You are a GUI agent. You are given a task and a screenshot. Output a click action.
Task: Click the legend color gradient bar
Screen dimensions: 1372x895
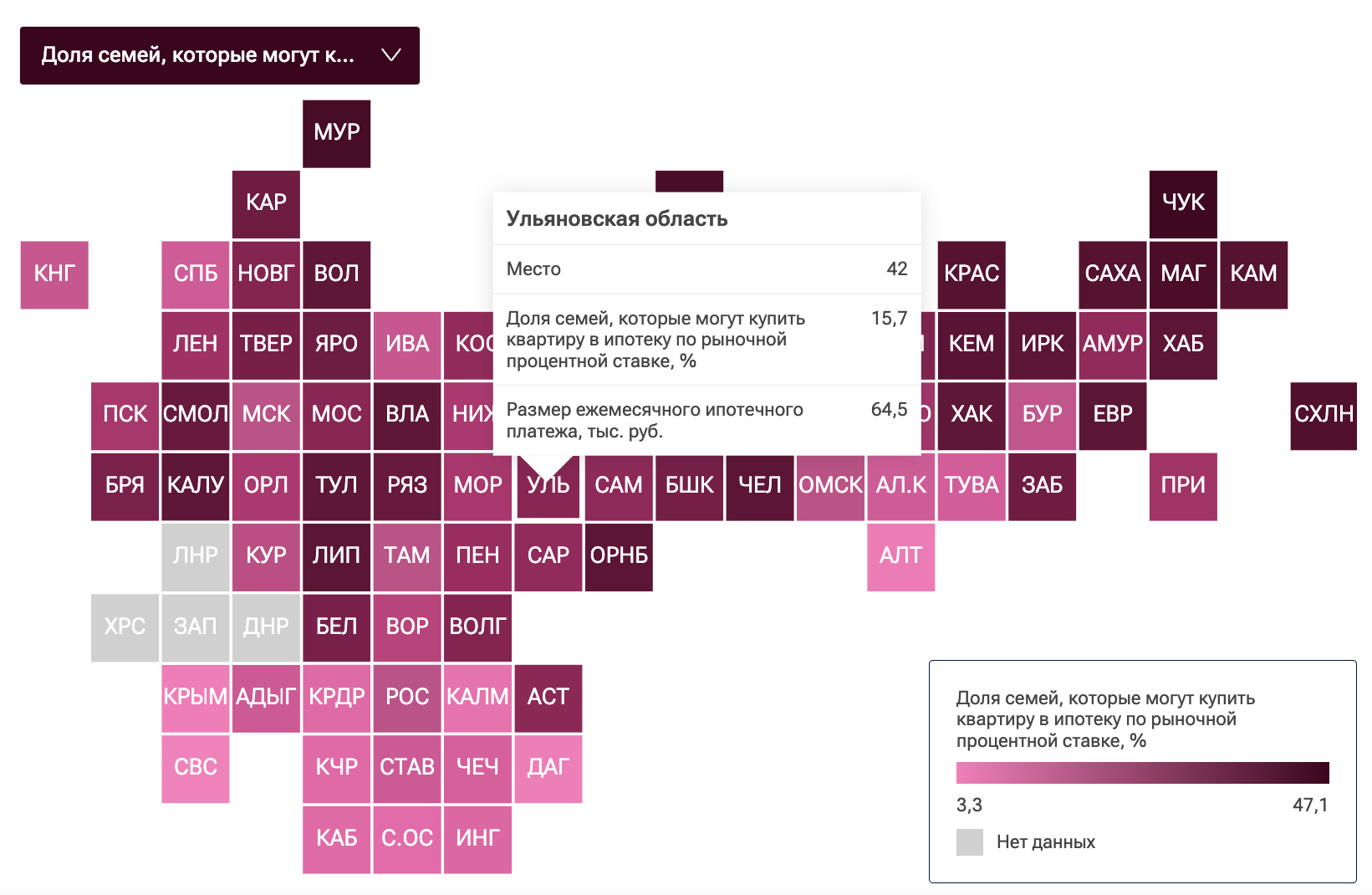1142,772
